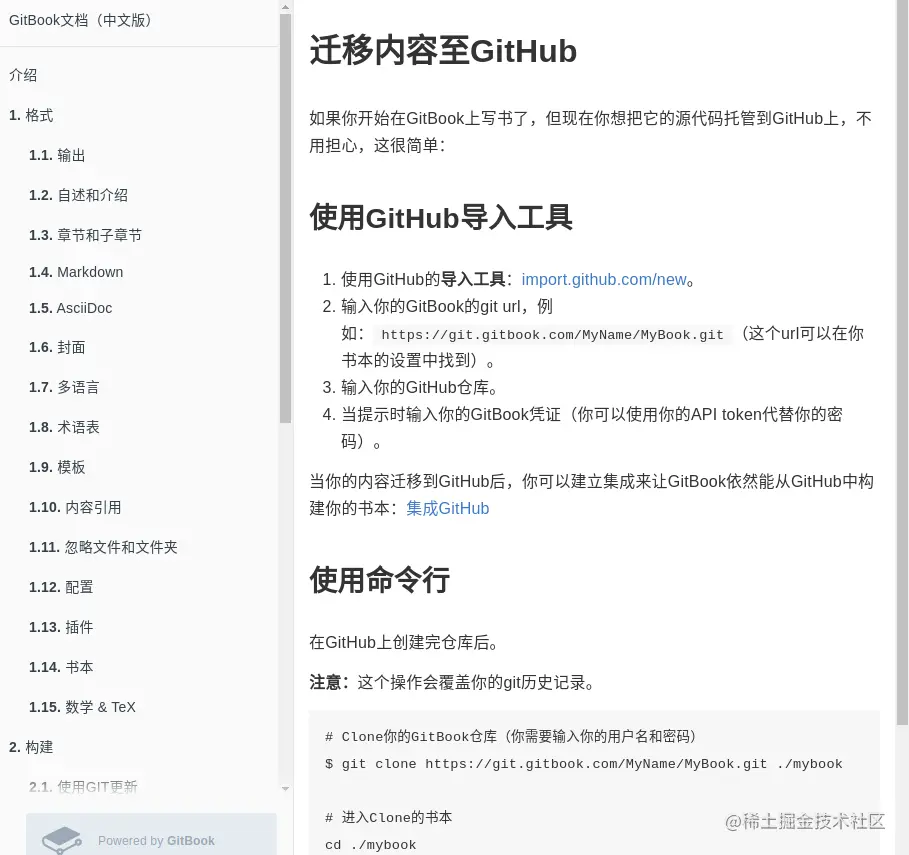Click sidebar scrollbar down arrow
This screenshot has height=855, width=909.
(285, 788)
